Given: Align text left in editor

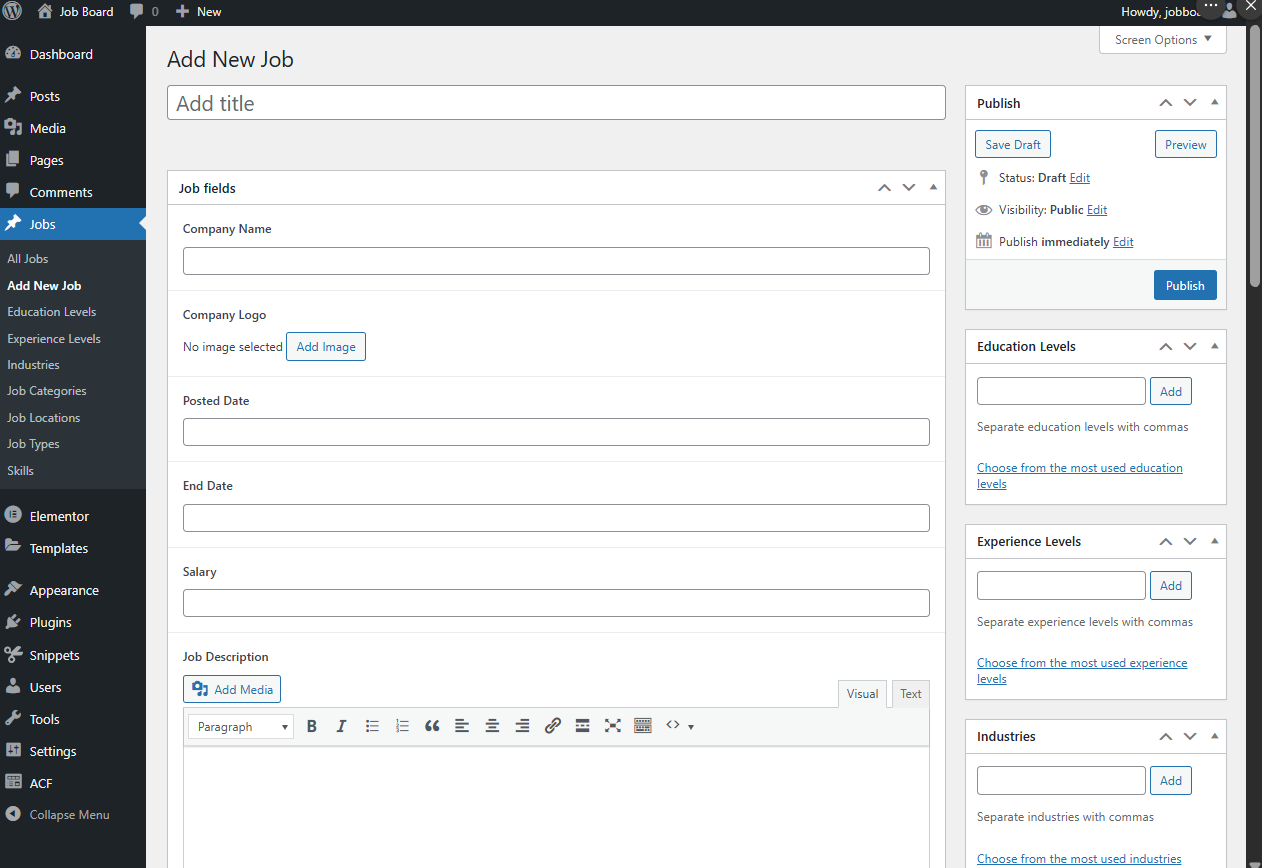Looking at the screenshot, I should [x=462, y=726].
